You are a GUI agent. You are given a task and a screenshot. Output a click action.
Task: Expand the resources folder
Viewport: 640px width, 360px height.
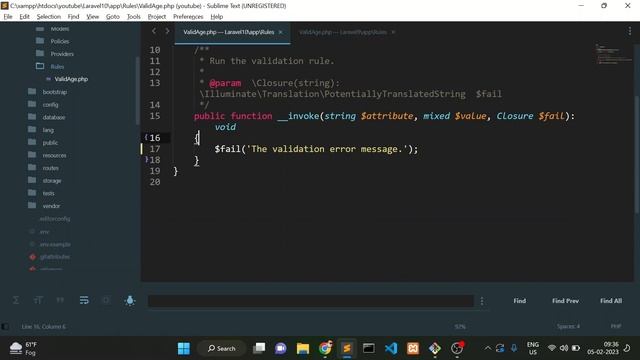coord(54,156)
